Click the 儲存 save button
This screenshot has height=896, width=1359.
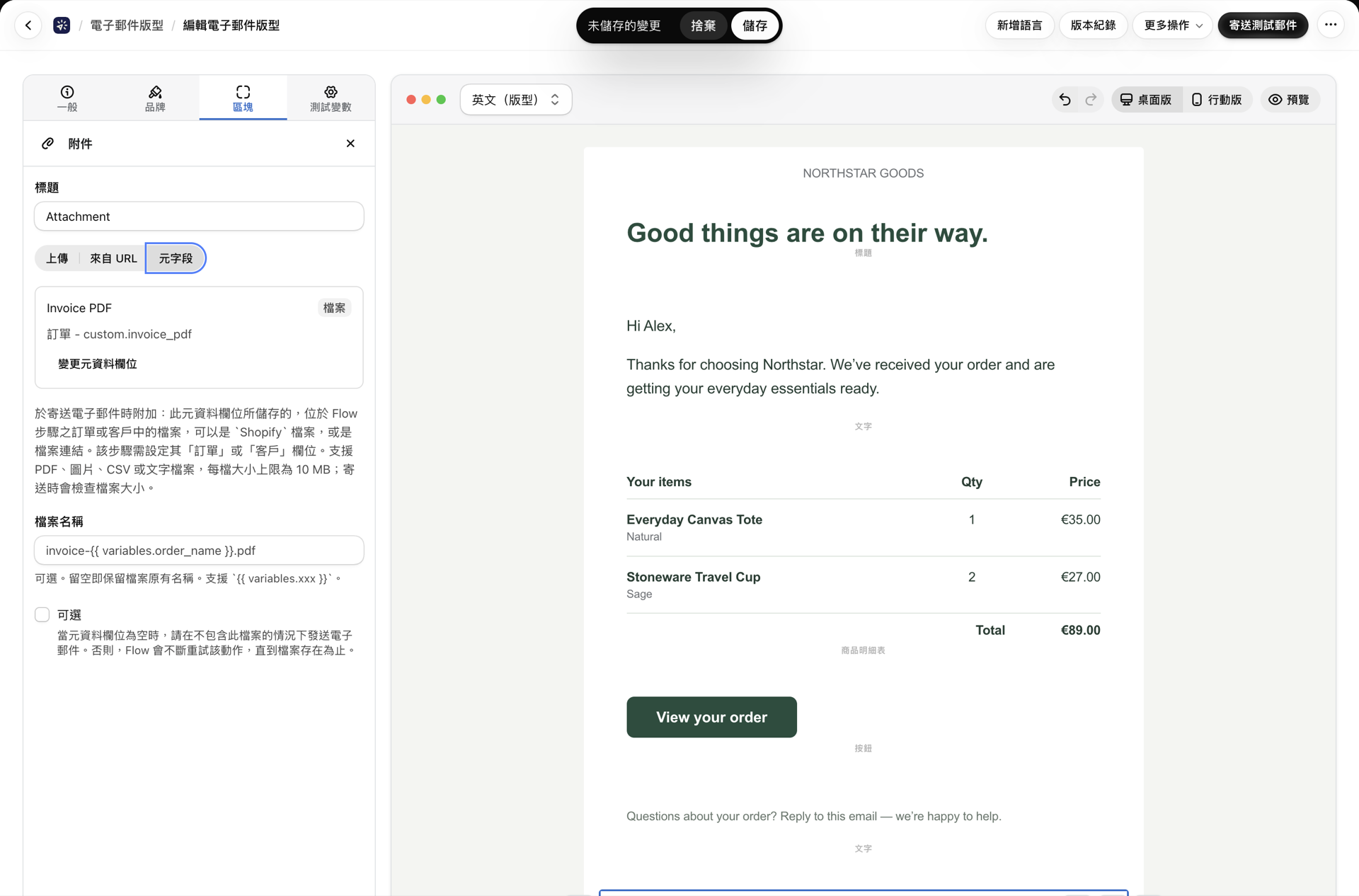[755, 25]
